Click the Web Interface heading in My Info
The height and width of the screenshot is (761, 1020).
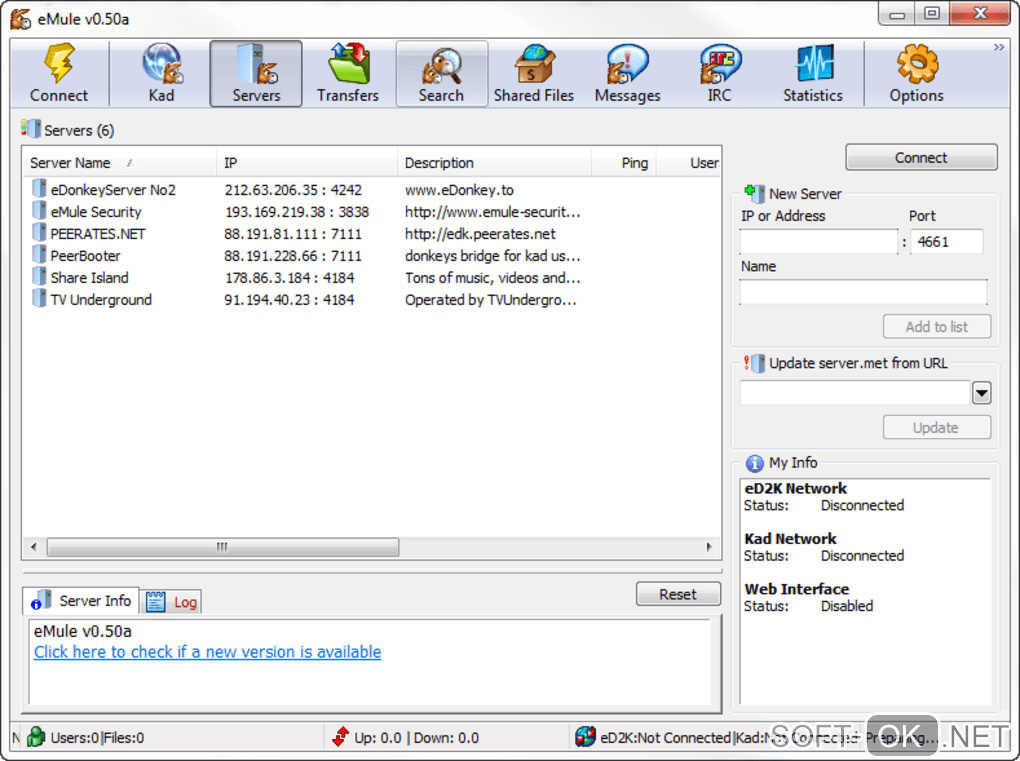tap(797, 589)
